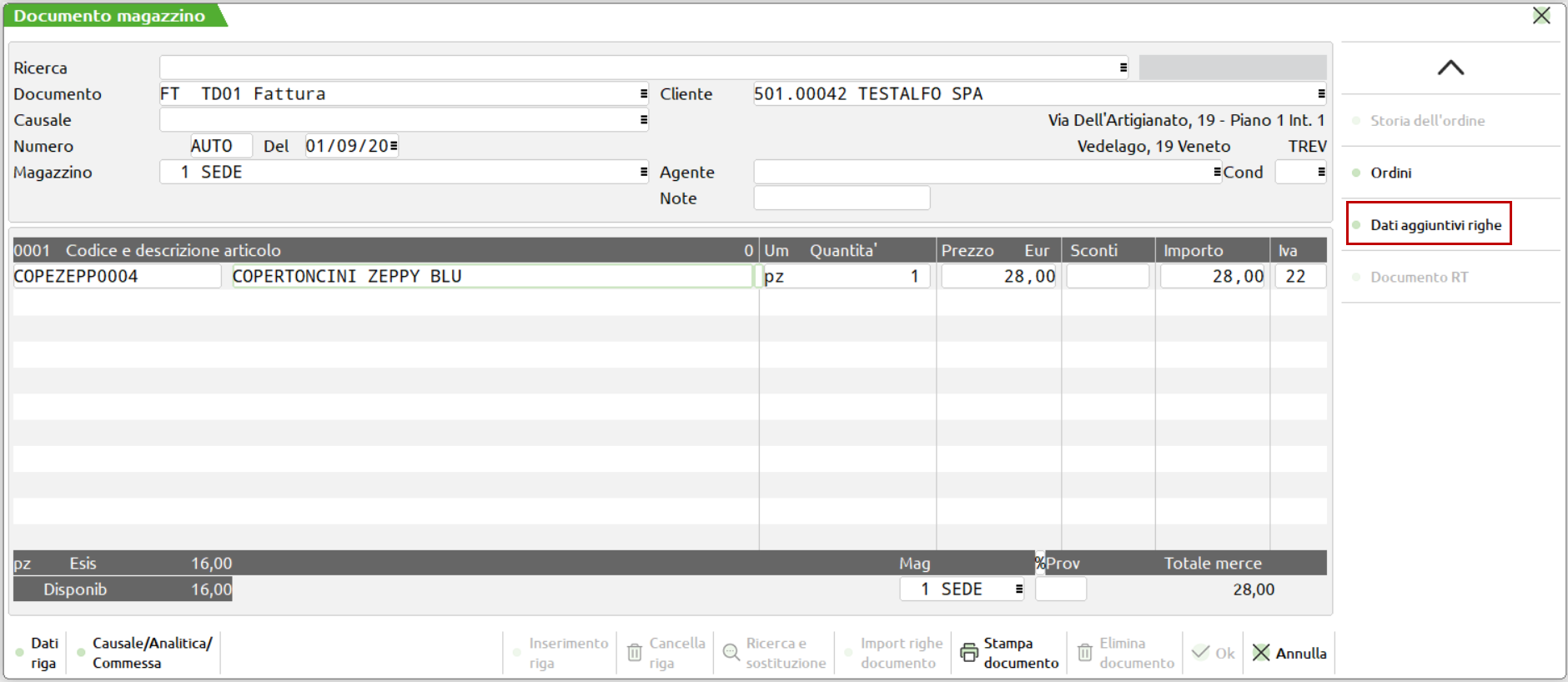The image size is (1568, 682).
Task: Select the article code COPEZEPP0004 field
Action: pos(117,277)
